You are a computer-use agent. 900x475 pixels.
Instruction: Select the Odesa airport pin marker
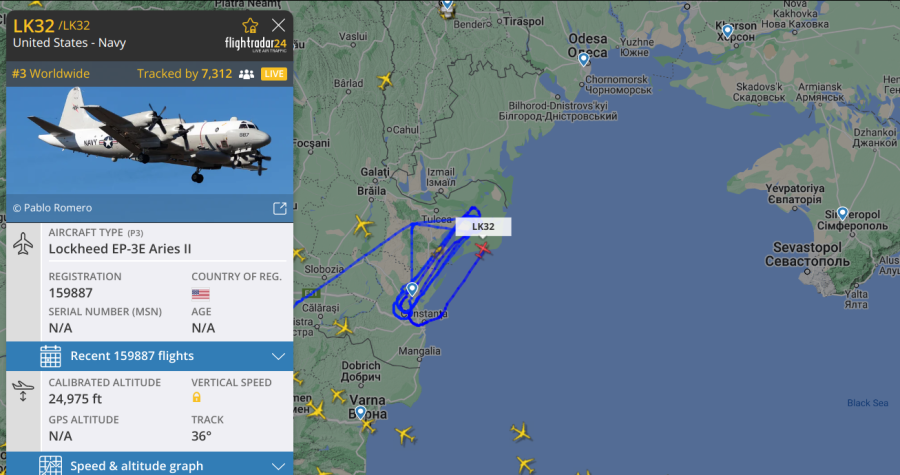[x=584, y=59]
